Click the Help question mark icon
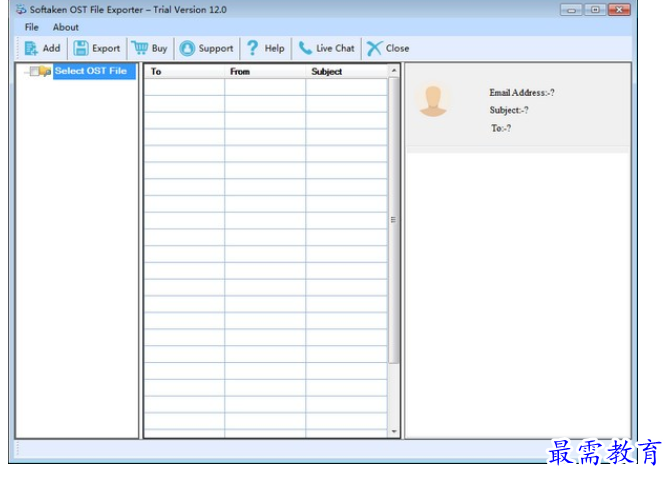Viewport: 670px width, 484px height. 253,48
